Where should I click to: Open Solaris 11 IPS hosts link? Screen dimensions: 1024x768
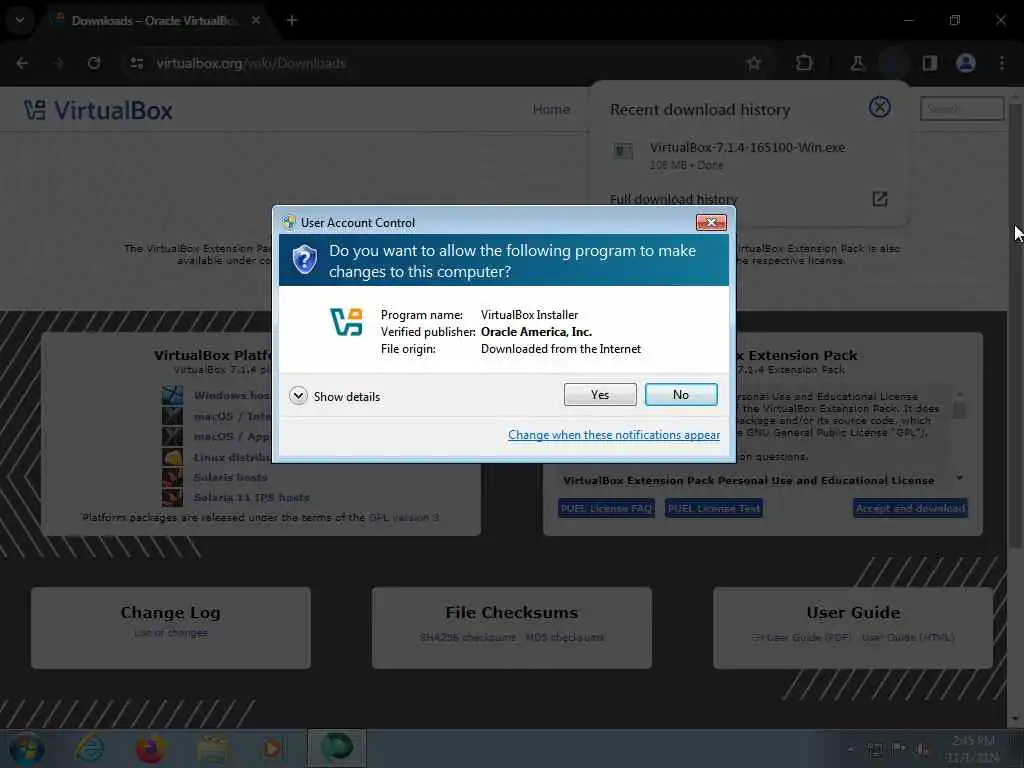click(251, 498)
